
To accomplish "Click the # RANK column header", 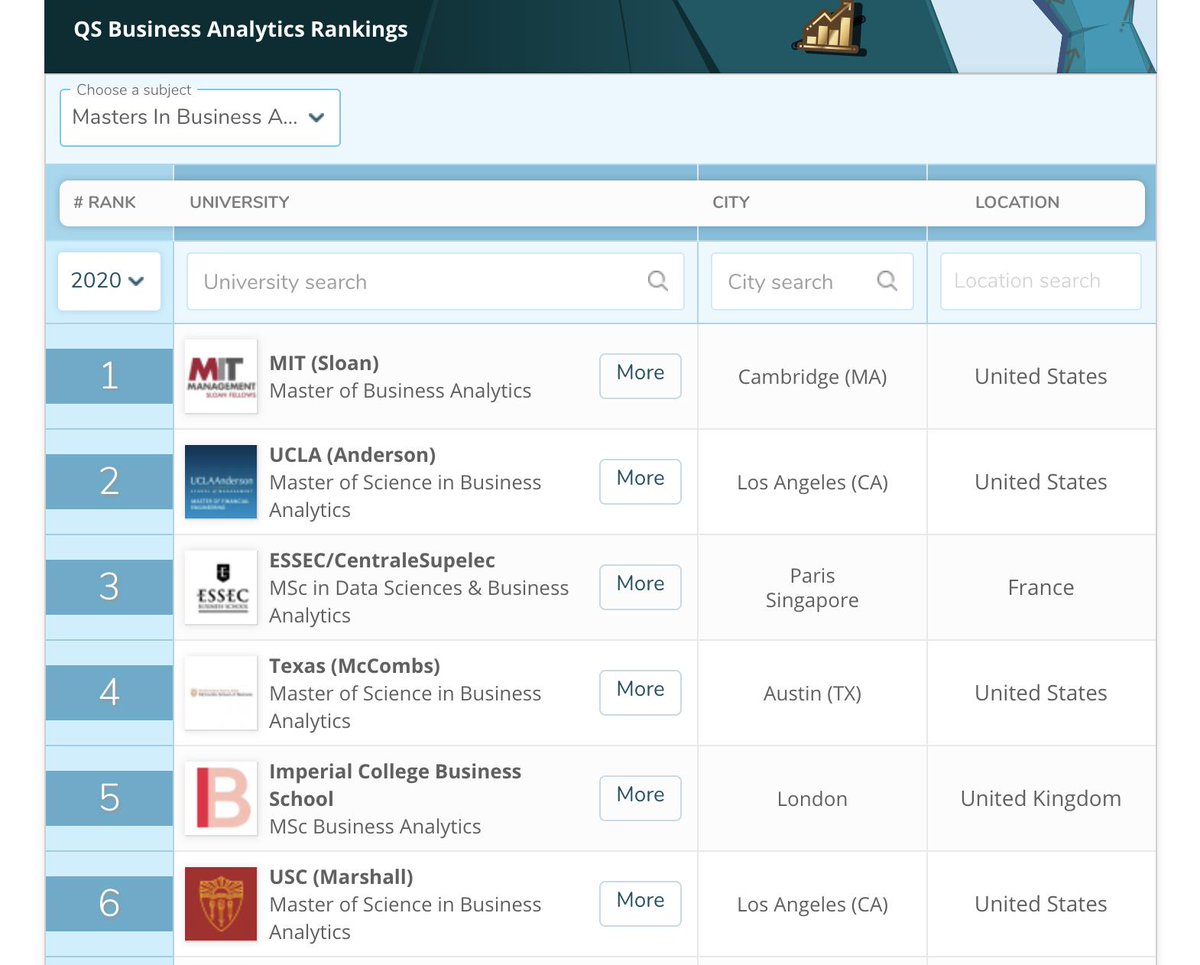I will pos(105,202).
